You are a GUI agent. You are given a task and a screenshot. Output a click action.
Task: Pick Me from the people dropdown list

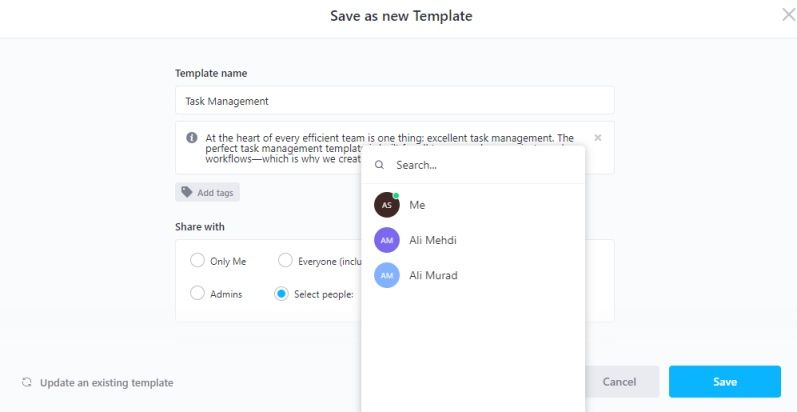417,205
